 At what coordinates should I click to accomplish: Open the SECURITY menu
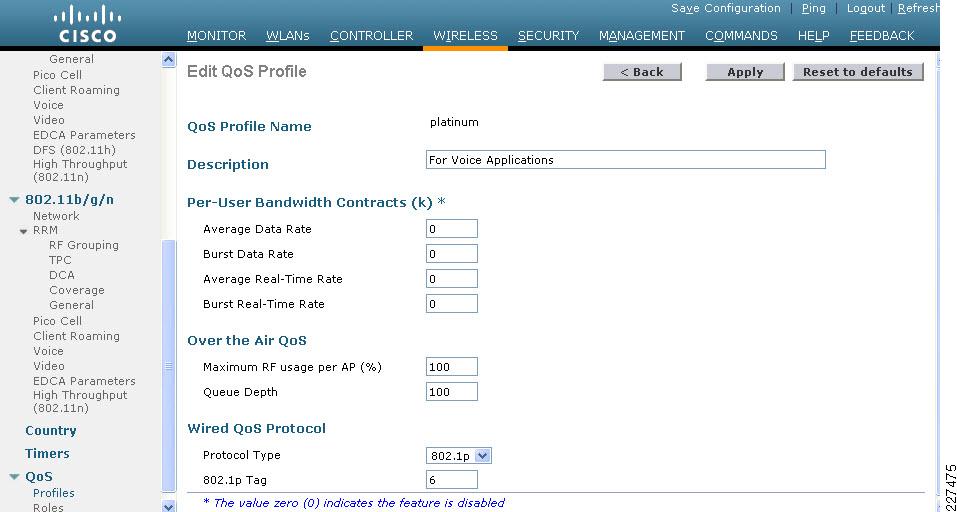[548, 36]
